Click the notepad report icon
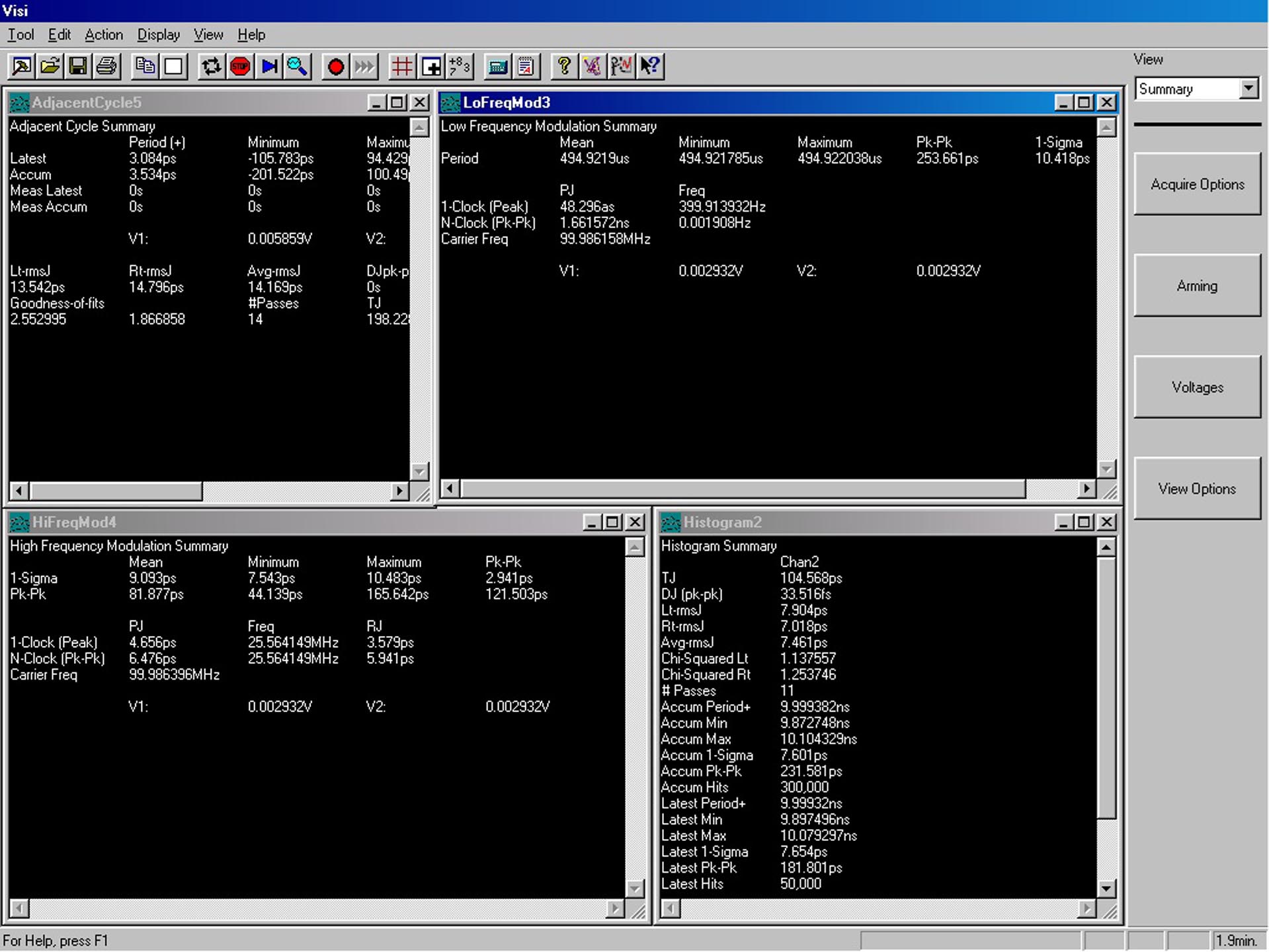This screenshot has height=952, width=1269. click(526, 66)
